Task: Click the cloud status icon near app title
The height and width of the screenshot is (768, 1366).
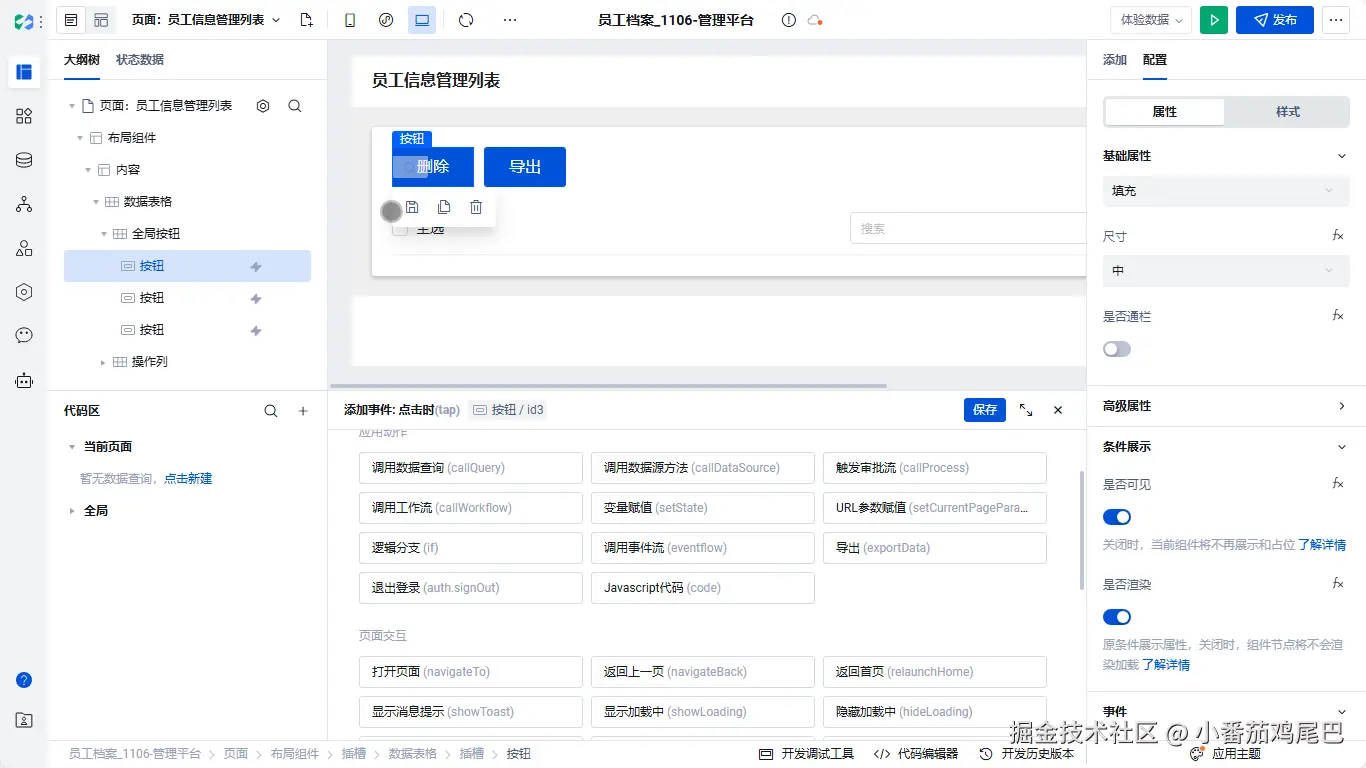Action: [815, 20]
